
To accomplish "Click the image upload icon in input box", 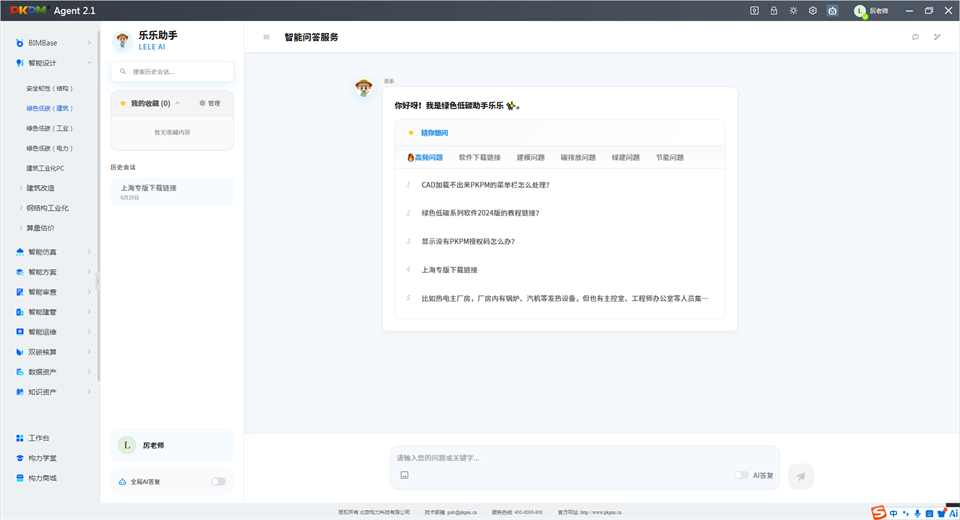I will click(405, 475).
